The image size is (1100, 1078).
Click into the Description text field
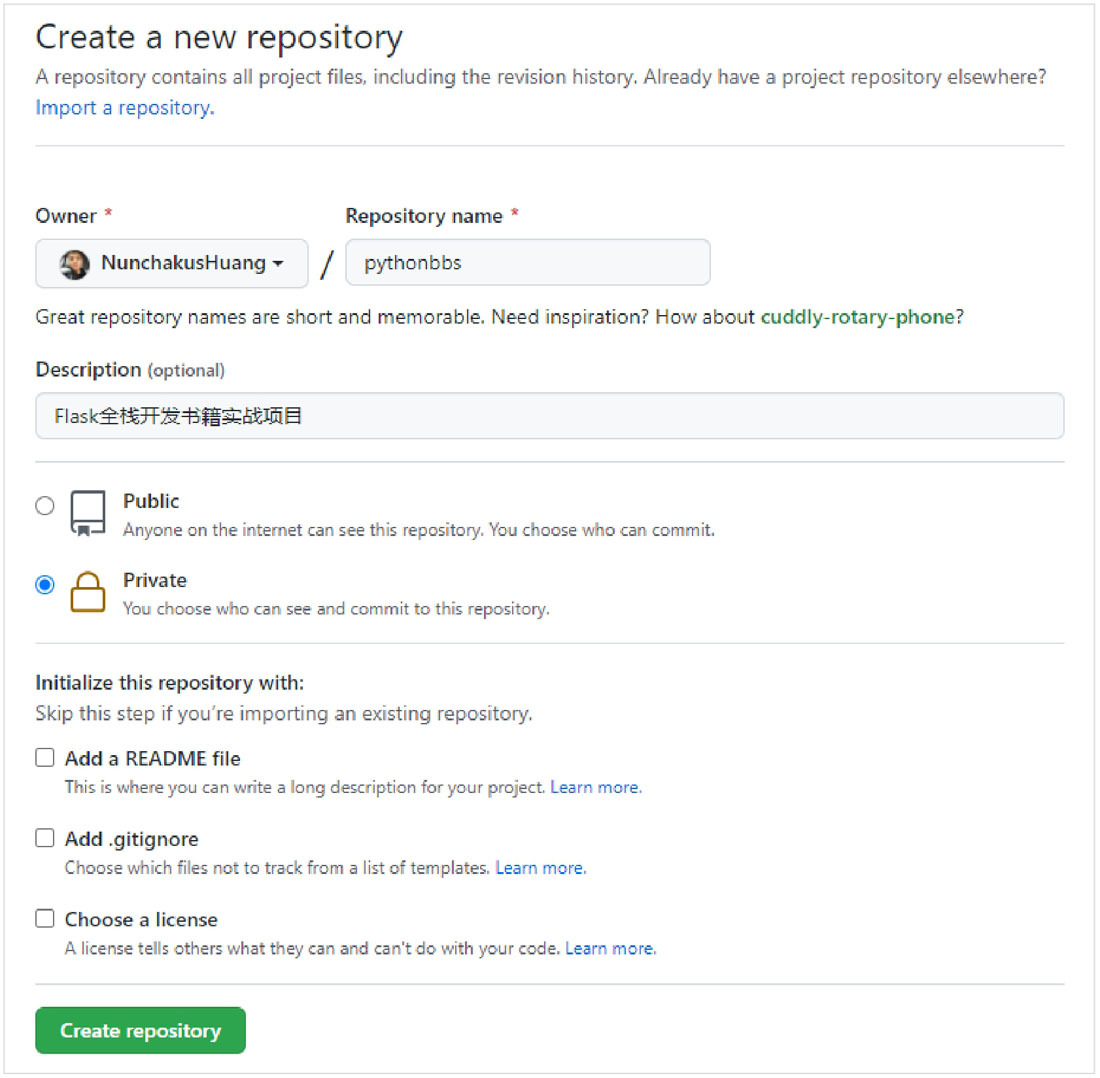(x=550, y=416)
